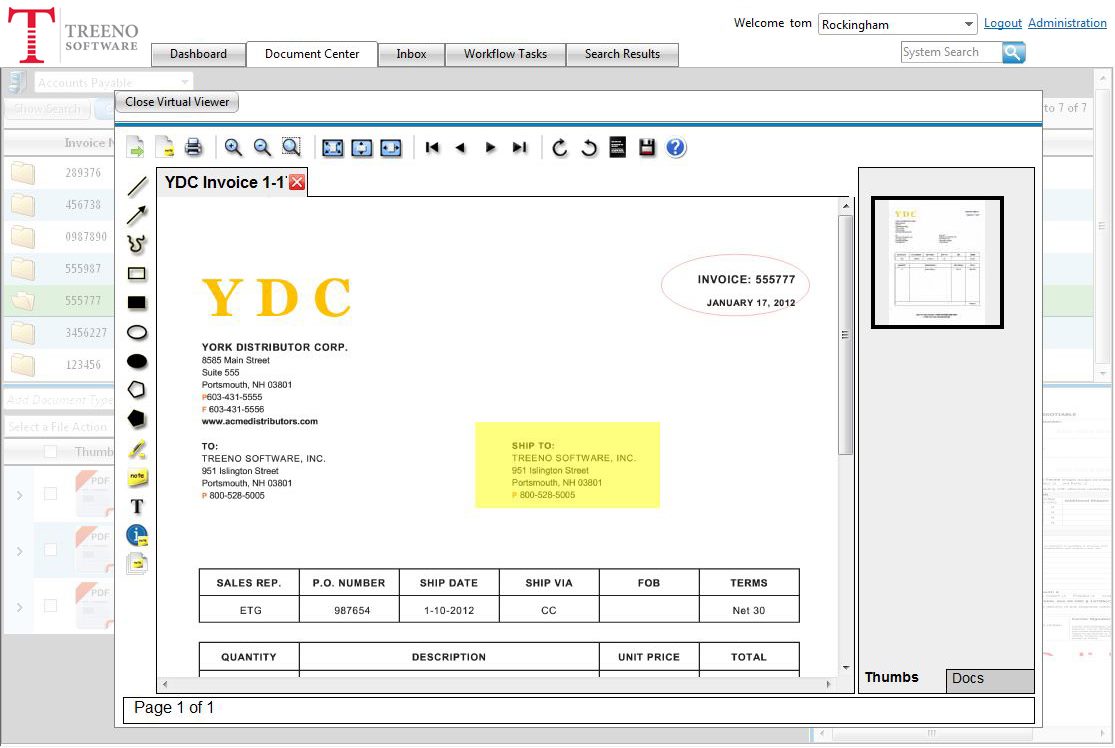The image size is (1115, 748).
Task: Select the outlined Rectangle tool
Action: (x=137, y=274)
